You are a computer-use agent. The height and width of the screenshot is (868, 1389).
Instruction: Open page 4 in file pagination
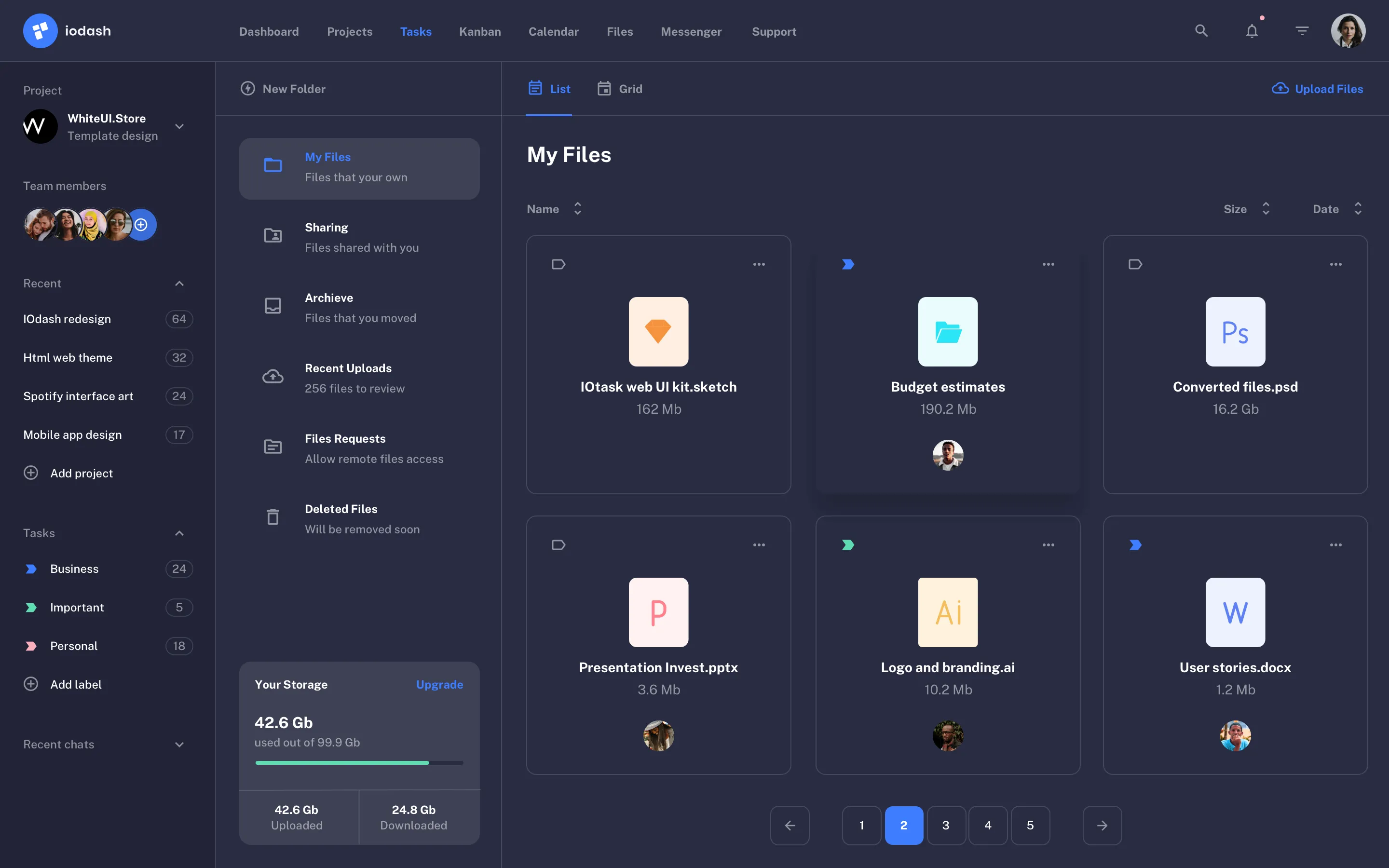988,825
